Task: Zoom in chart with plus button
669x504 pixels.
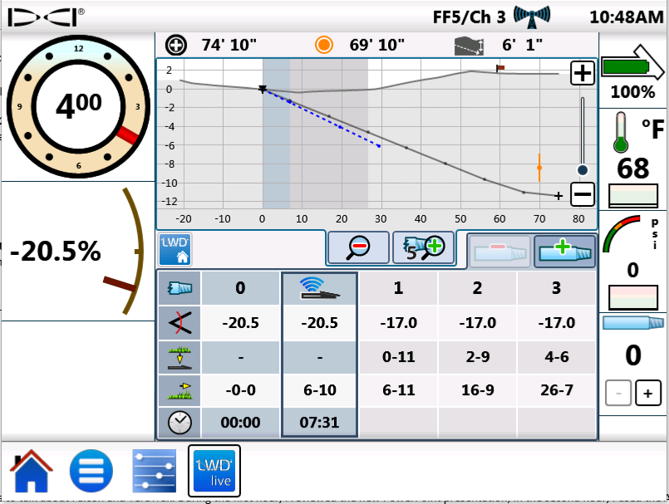Action: coord(582,73)
